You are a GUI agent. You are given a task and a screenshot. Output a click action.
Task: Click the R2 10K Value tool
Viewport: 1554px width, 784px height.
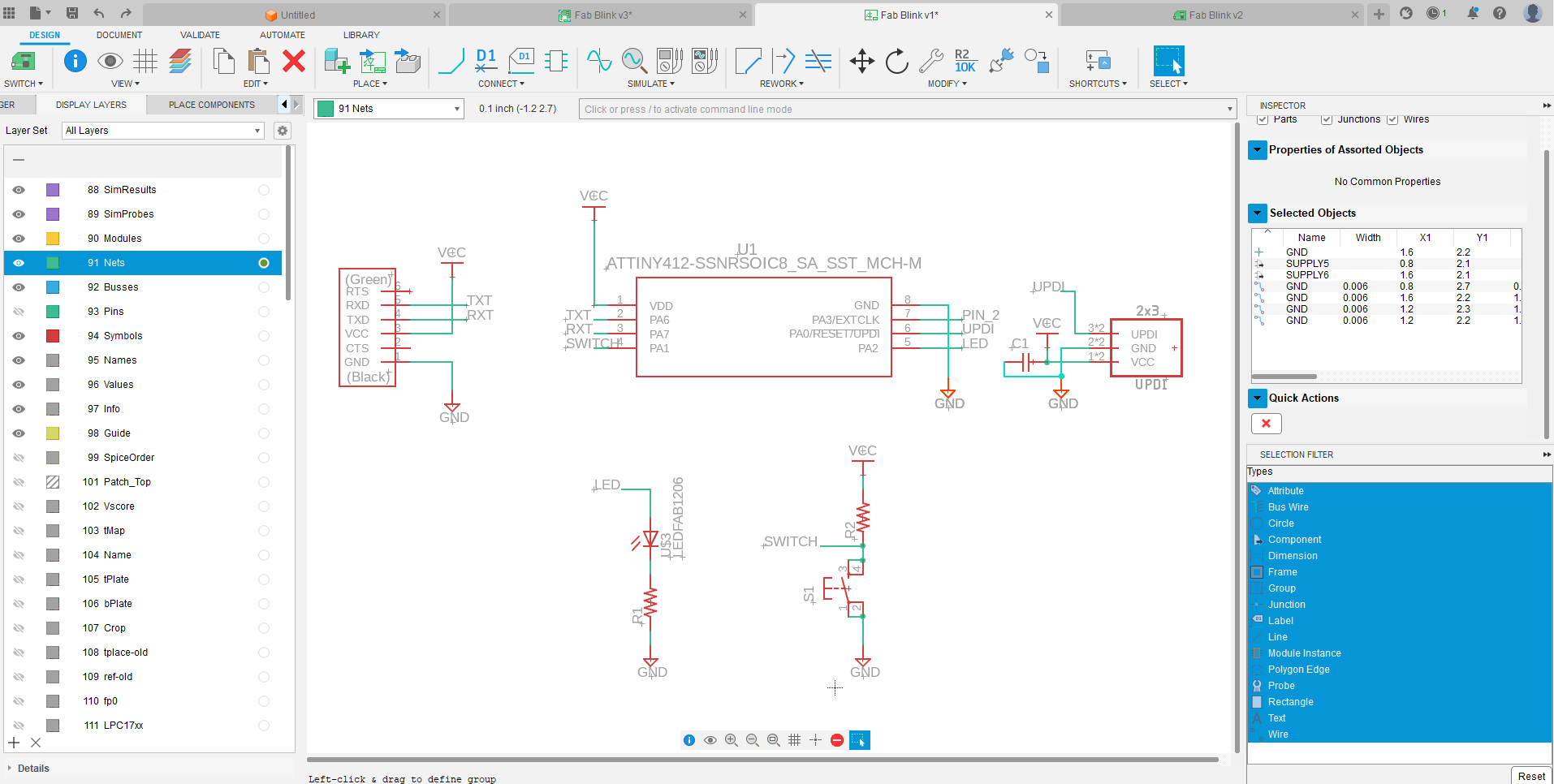pyautogui.click(x=965, y=61)
